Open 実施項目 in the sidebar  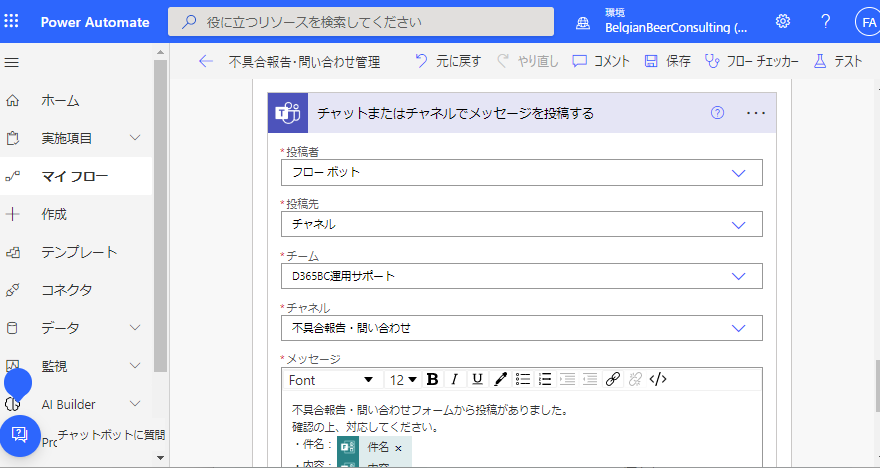67,138
